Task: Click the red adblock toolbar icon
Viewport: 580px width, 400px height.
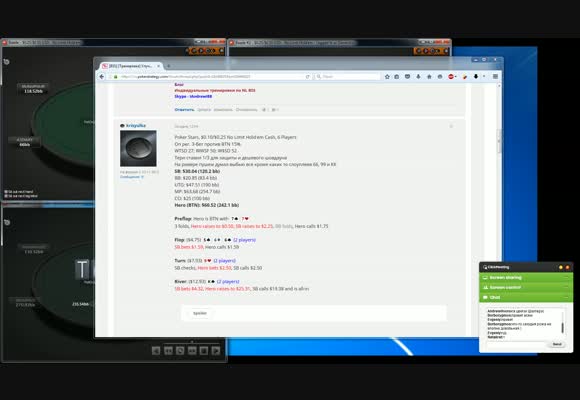Action: pos(451,77)
